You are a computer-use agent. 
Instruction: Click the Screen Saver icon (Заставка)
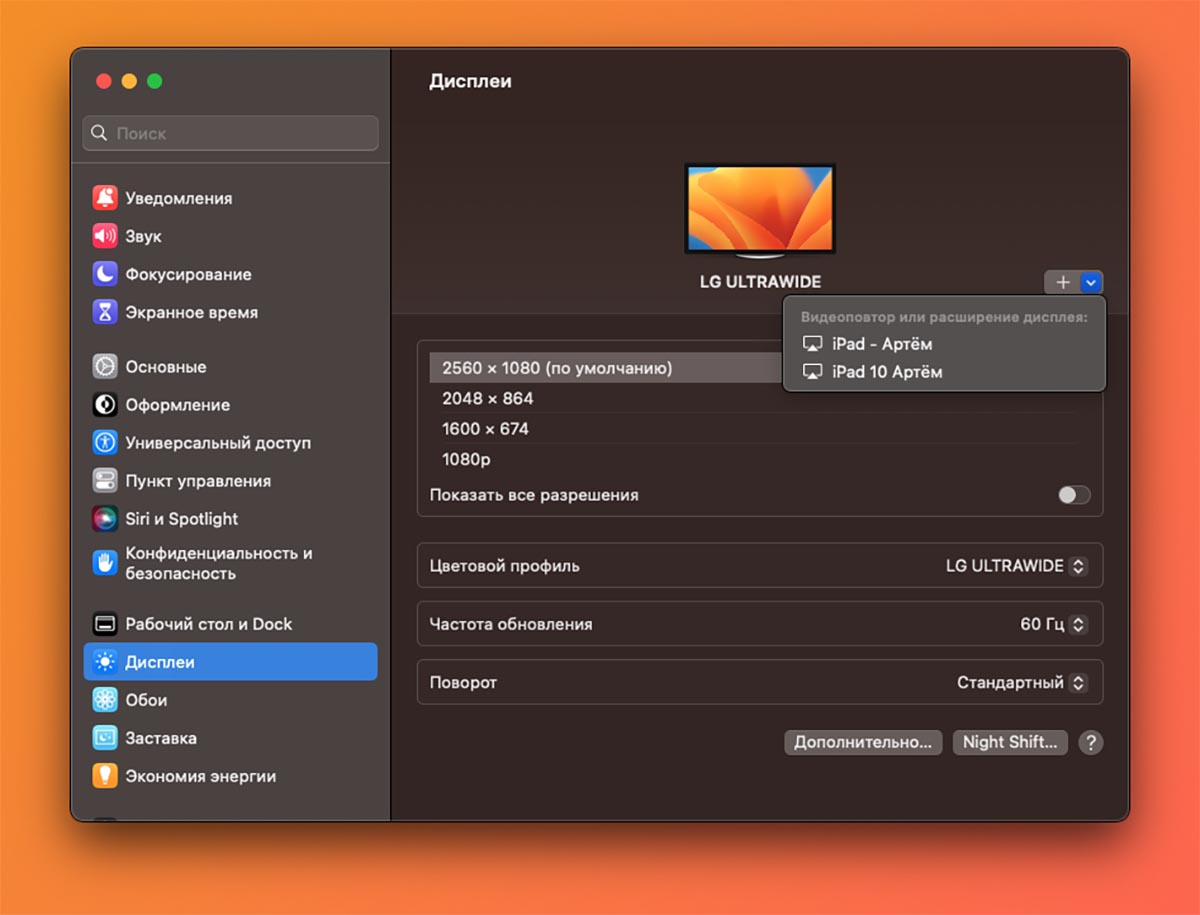click(x=105, y=738)
